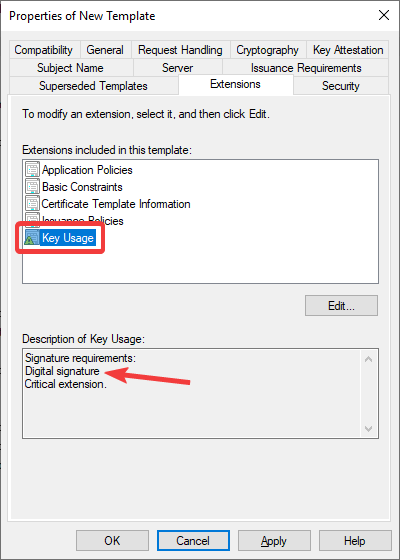400x560 pixels.
Task: Open the Subject Name tab
Action: [x=70, y=68]
